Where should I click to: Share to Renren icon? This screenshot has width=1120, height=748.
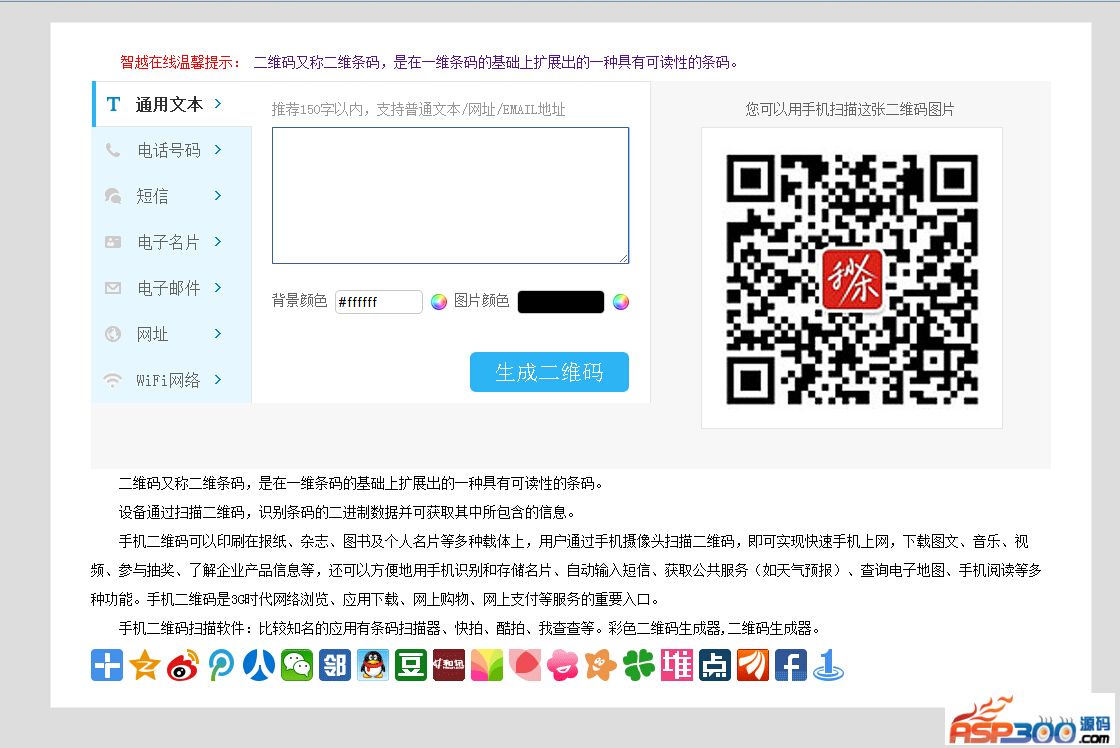[x=259, y=665]
